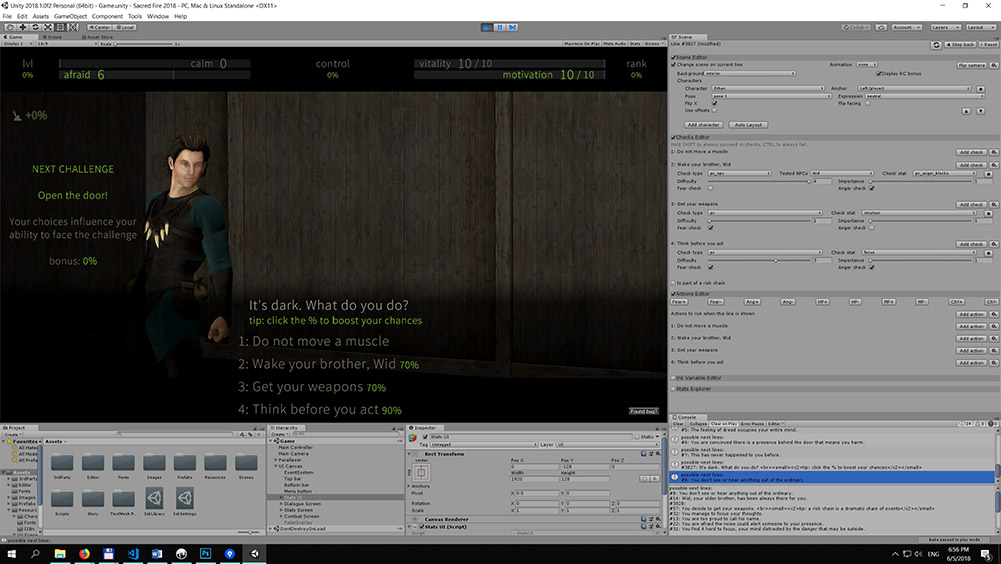Select the Hand tool in Unity toolbar
The height and width of the screenshot is (564, 1001).
tap(10, 27)
